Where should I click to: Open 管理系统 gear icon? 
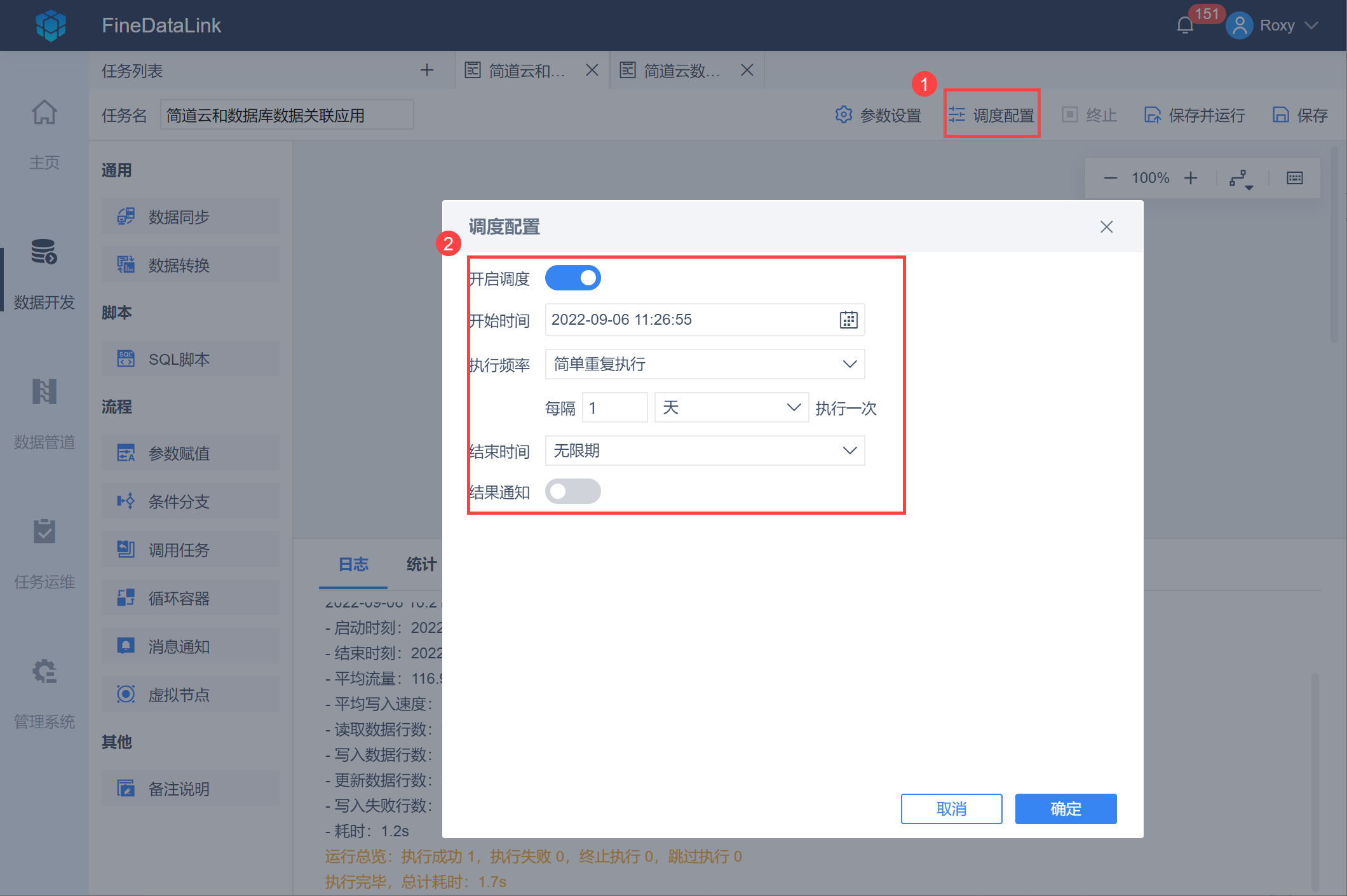[x=44, y=672]
